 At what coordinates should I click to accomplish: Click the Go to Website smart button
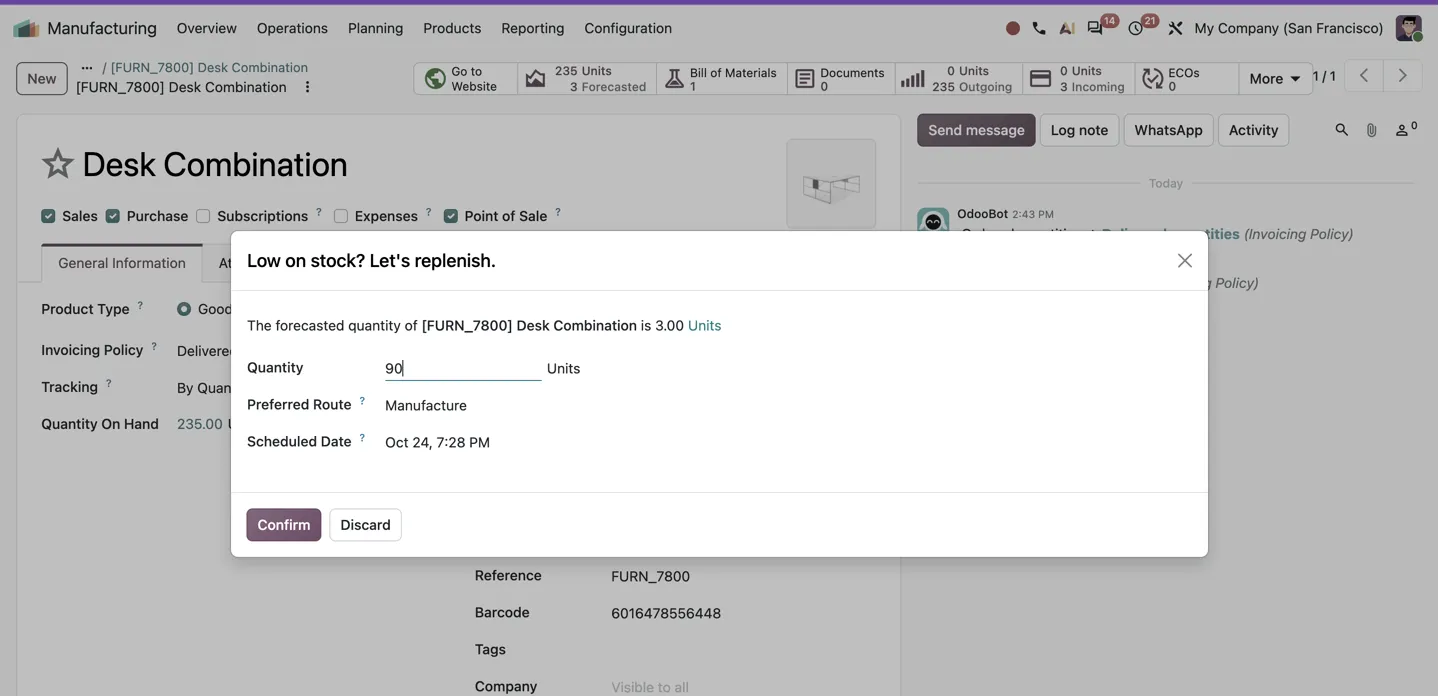tap(466, 79)
